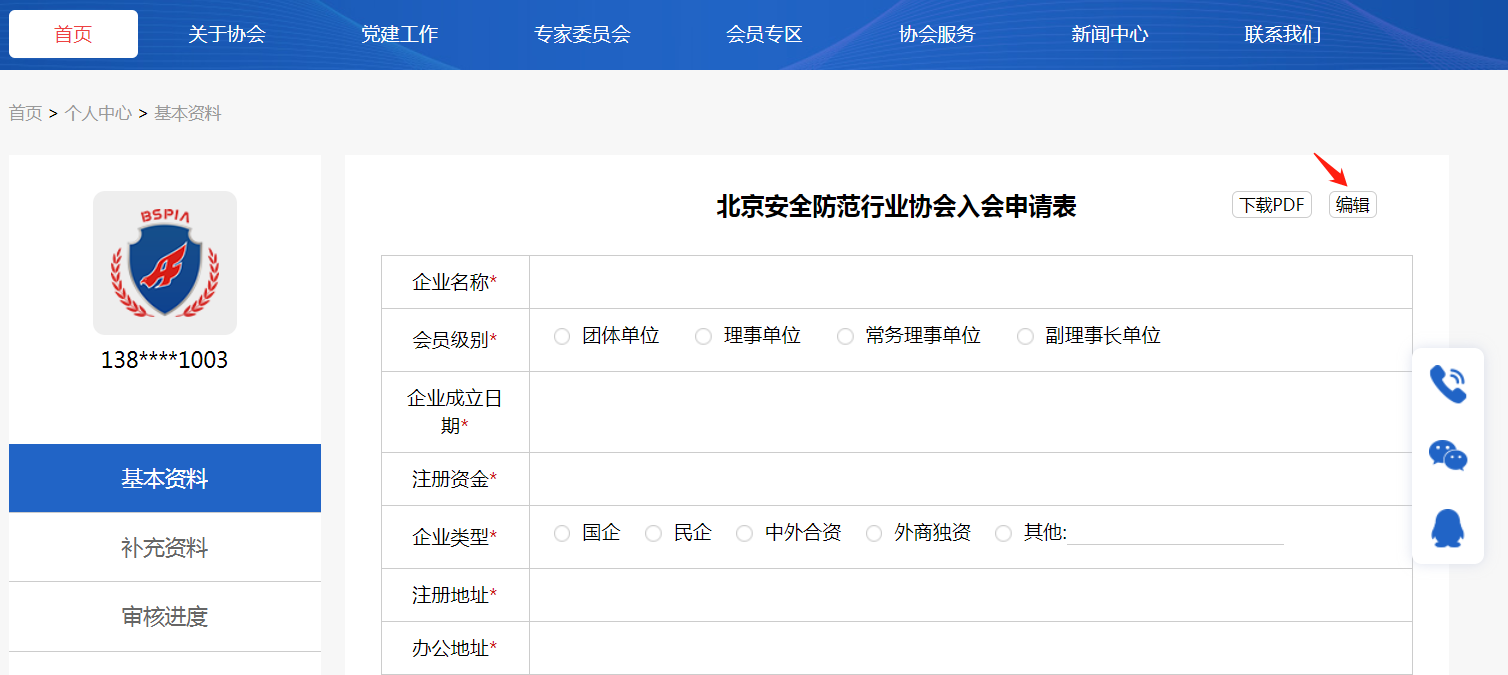The width and height of the screenshot is (1508, 675).
Task: Click 个人中心 breadcrumb link
Action: point(98,113)
